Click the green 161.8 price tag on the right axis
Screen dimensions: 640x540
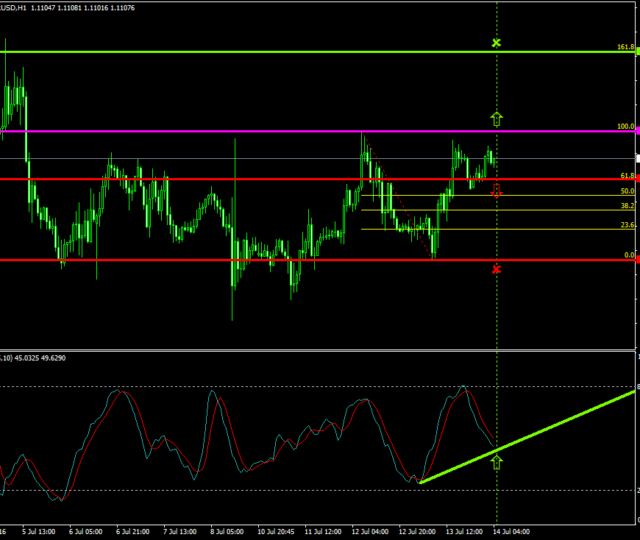[636, 50]
